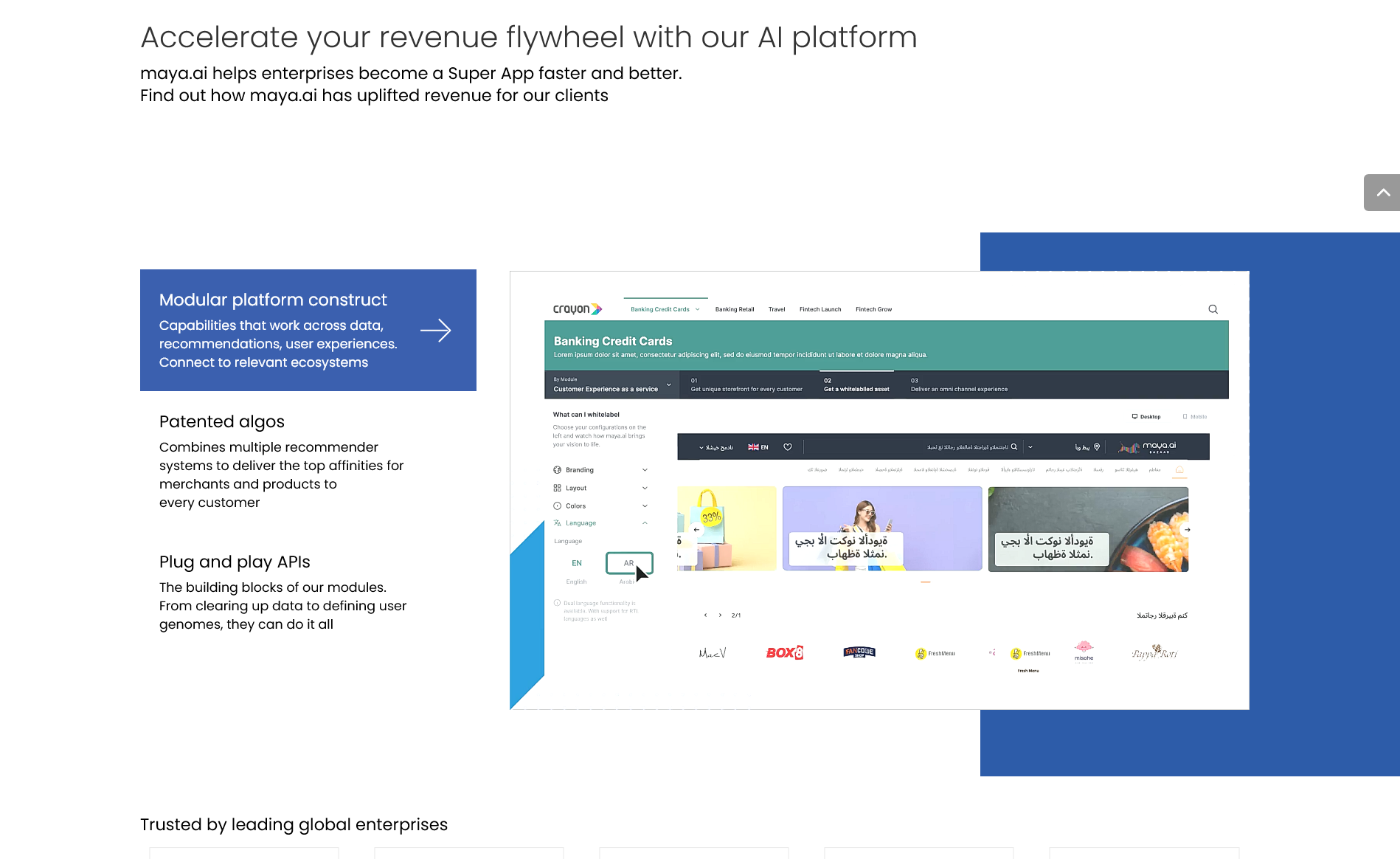Click the orange home icon in category bar

(x=1179, y=470)
